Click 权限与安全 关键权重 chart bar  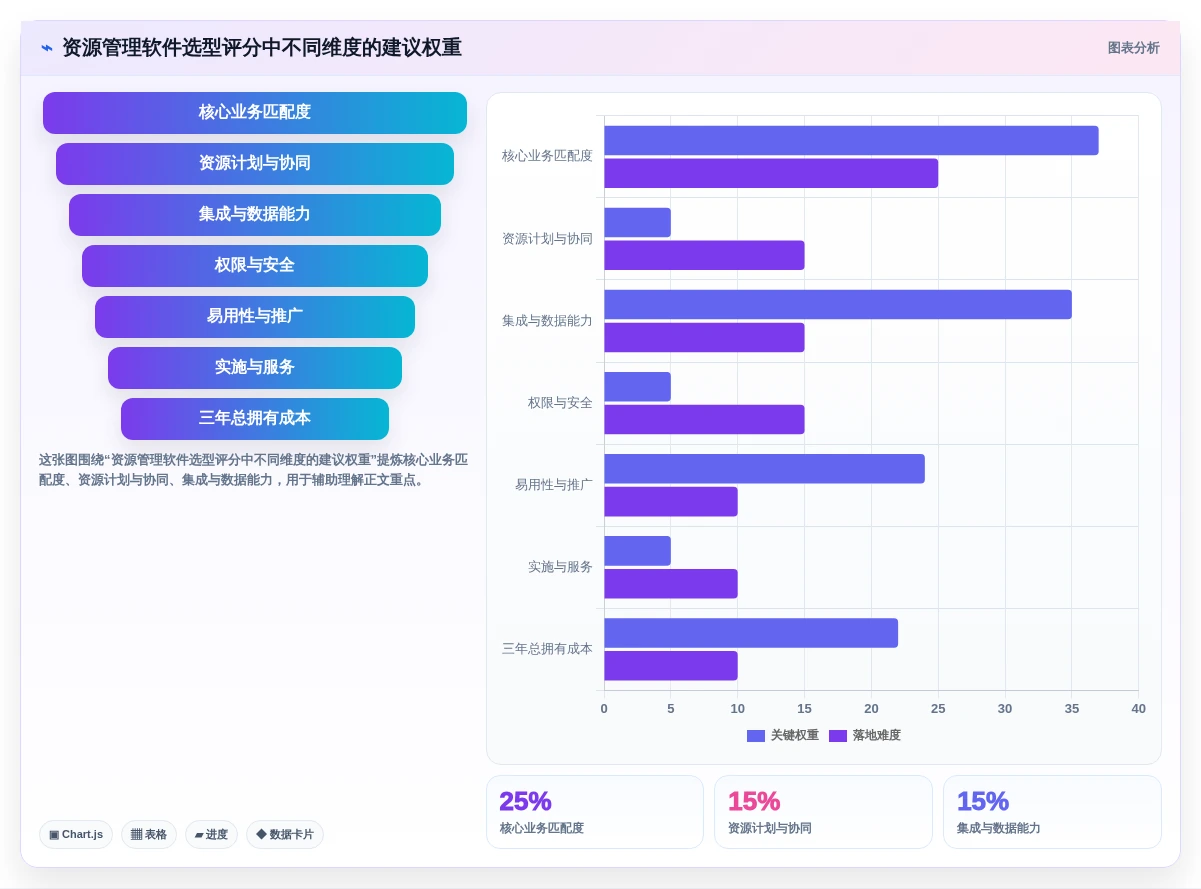click(637, 386)
